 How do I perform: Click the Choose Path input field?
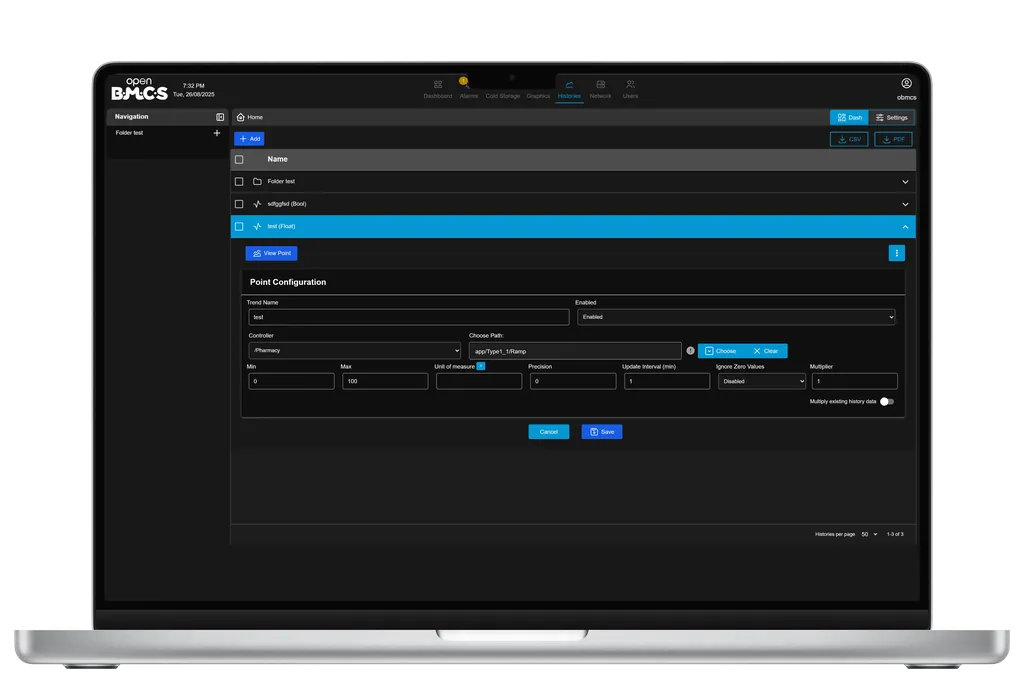click(x=575, y=351)
